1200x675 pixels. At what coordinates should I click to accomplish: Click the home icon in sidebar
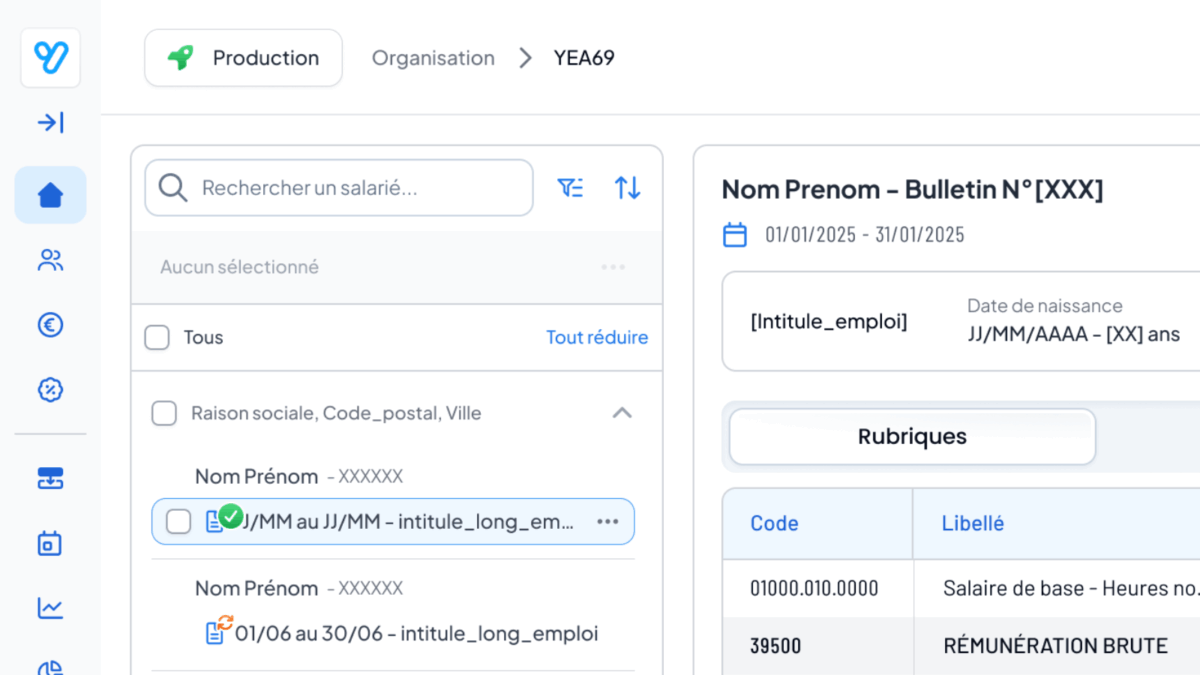(x=50, y=195)
